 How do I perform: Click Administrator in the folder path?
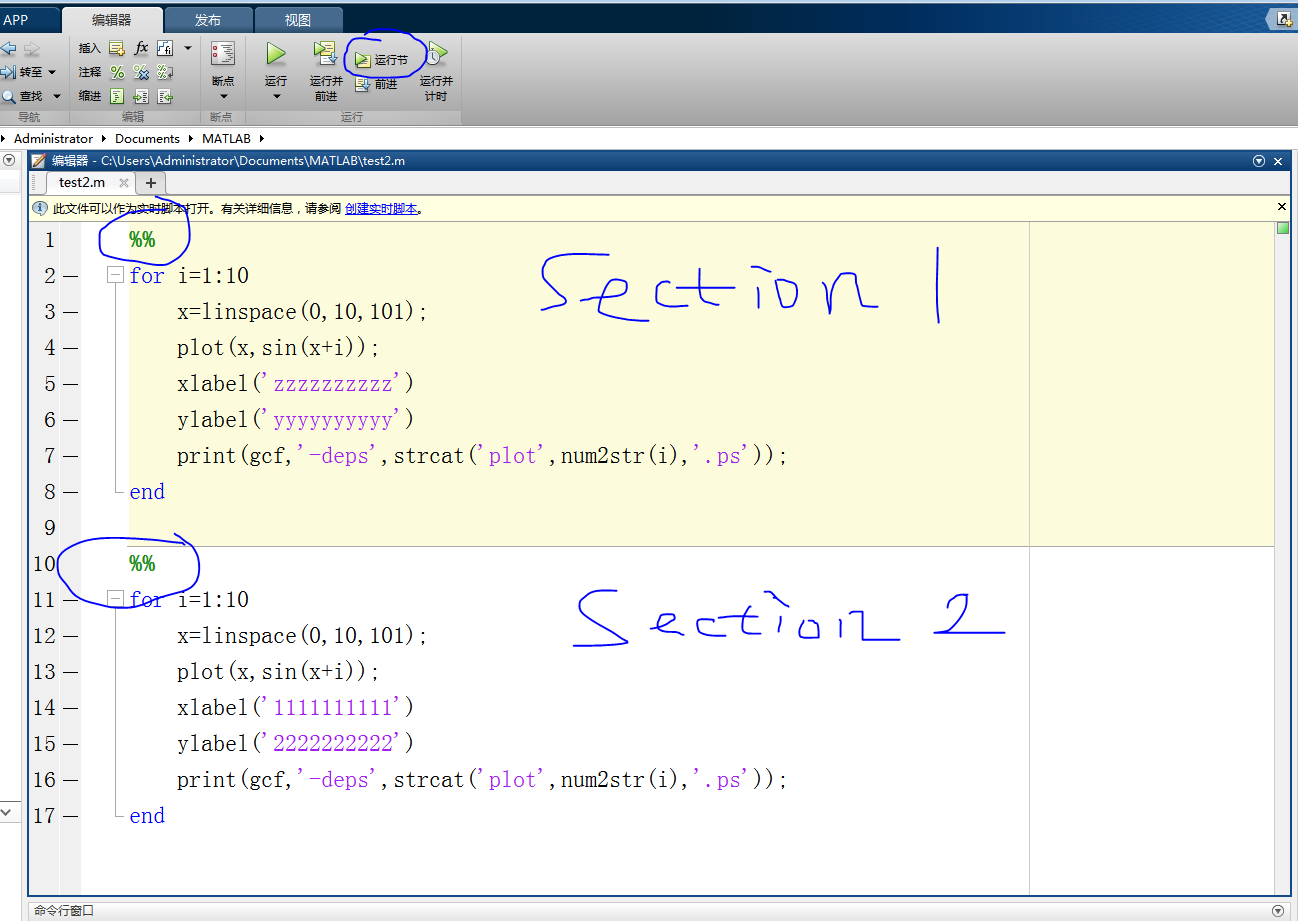pos(53,139)
